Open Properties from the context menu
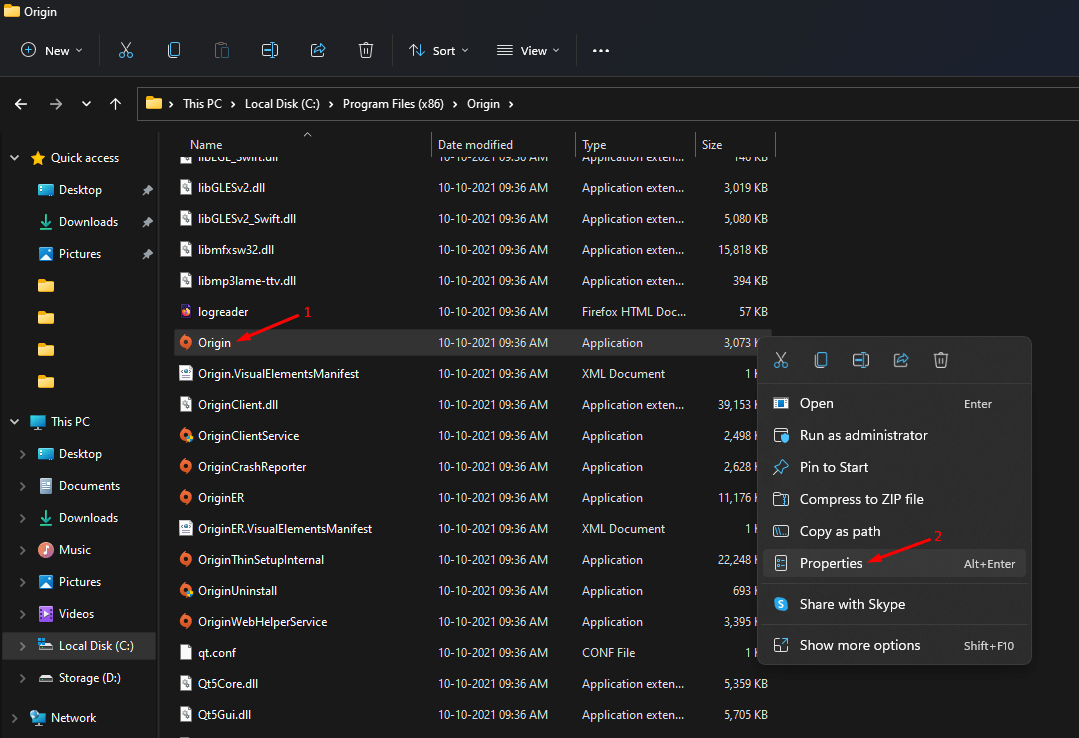Screen dimensions: 1079x738 pyautogui.click(x=894, y=563)
